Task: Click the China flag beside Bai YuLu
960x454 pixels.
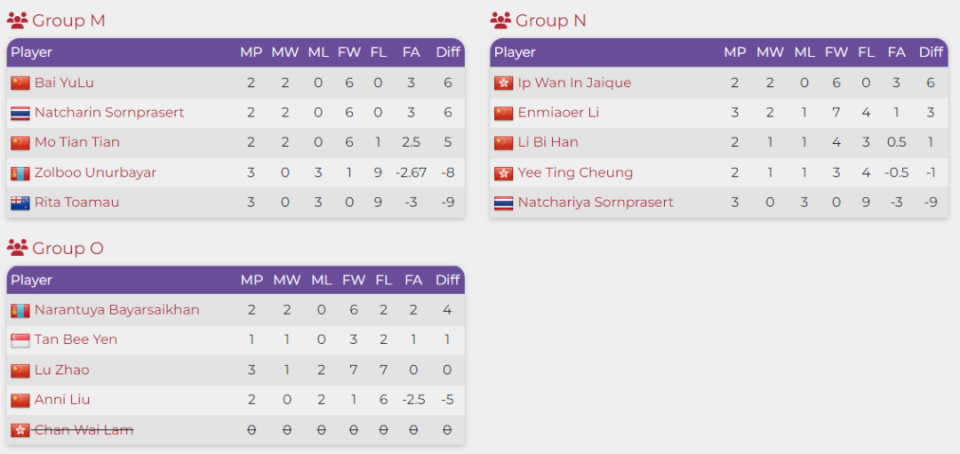Action: coord(20,83)
